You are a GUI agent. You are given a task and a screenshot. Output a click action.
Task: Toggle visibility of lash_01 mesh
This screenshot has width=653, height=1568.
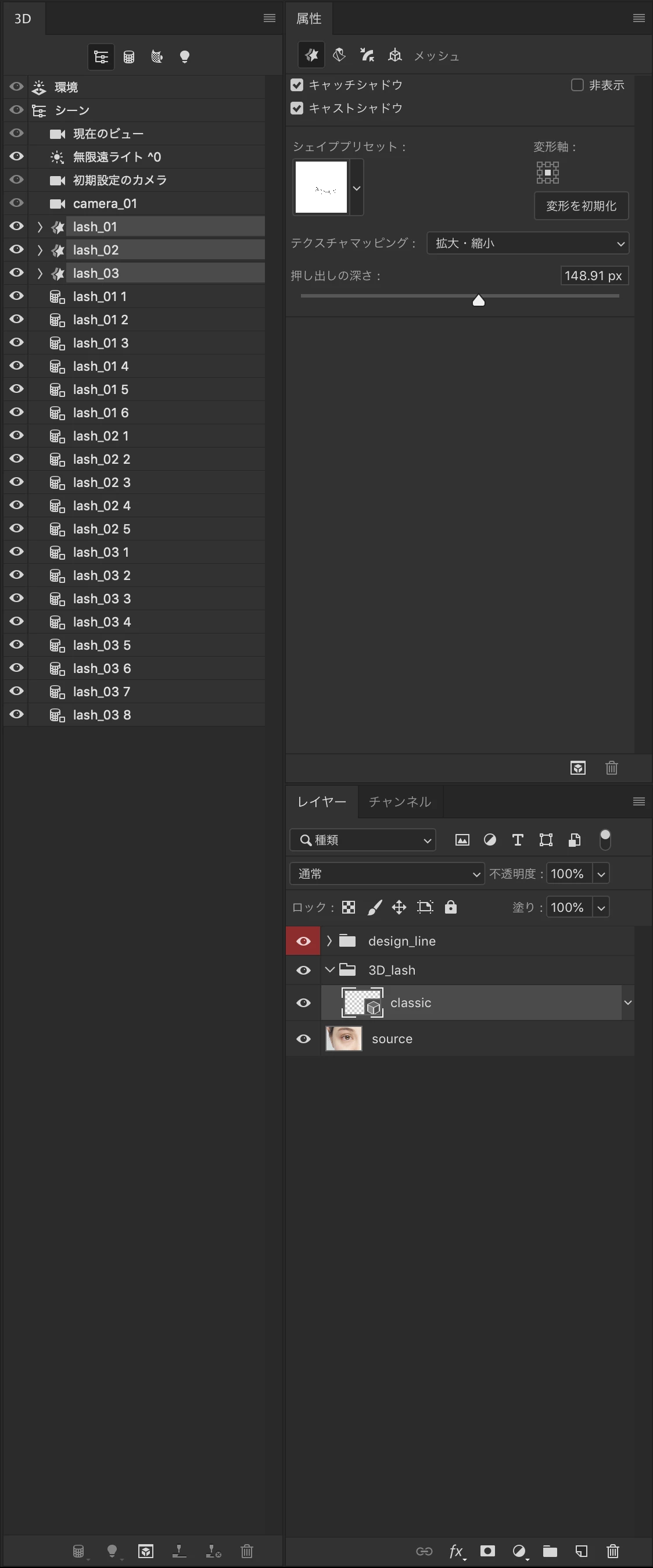click(x=16, y=226)
